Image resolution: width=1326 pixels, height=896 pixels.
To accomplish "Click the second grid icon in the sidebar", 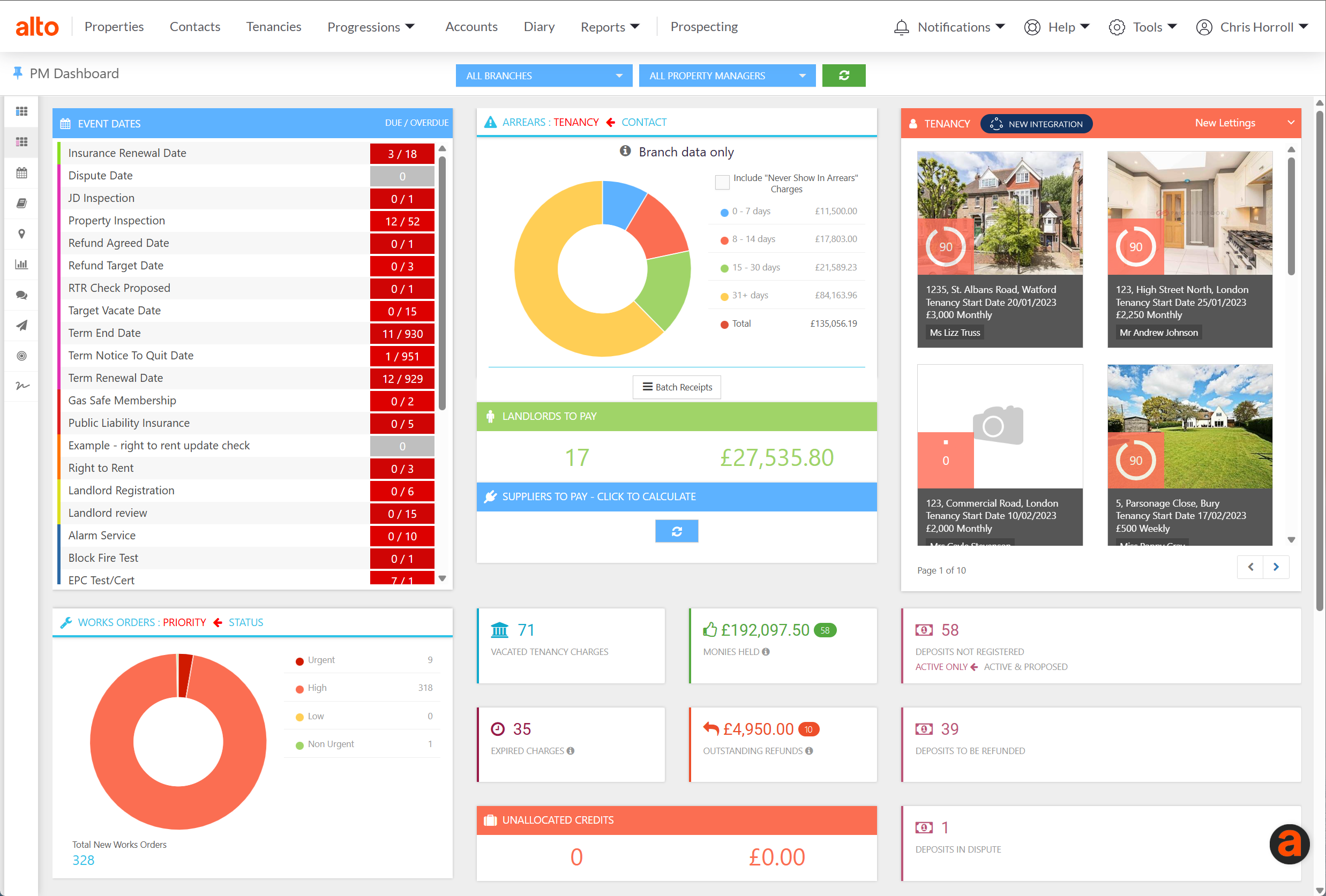I will tap(21, 141).
